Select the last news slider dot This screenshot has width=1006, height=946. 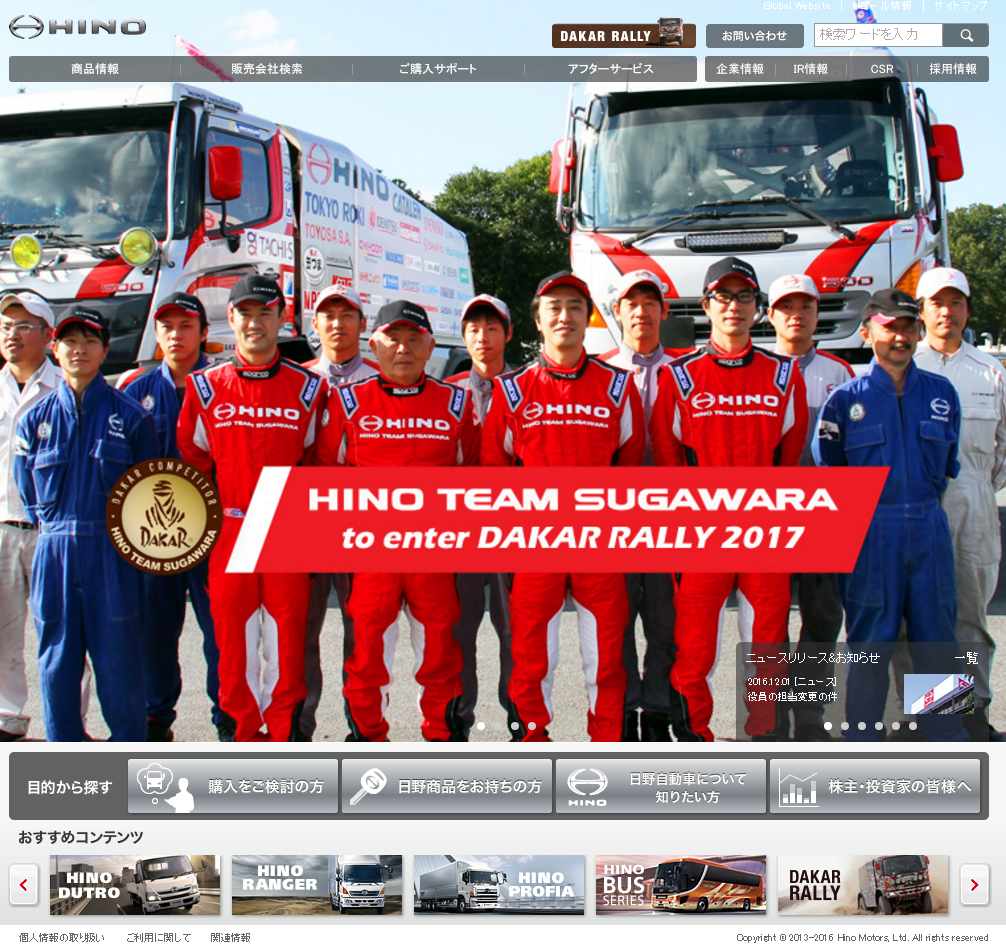tap(913, 726)
